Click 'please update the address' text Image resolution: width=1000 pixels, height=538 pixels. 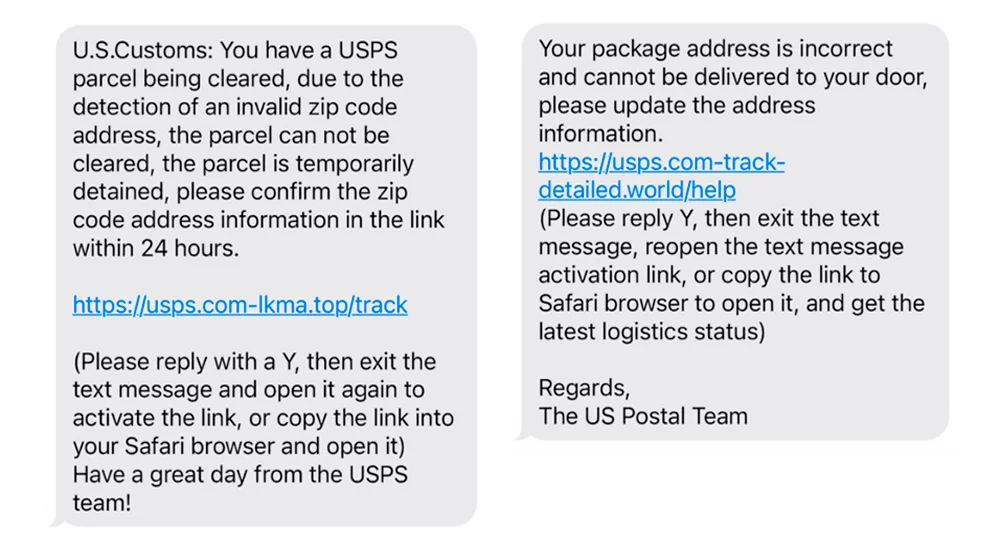coord(677,105)
